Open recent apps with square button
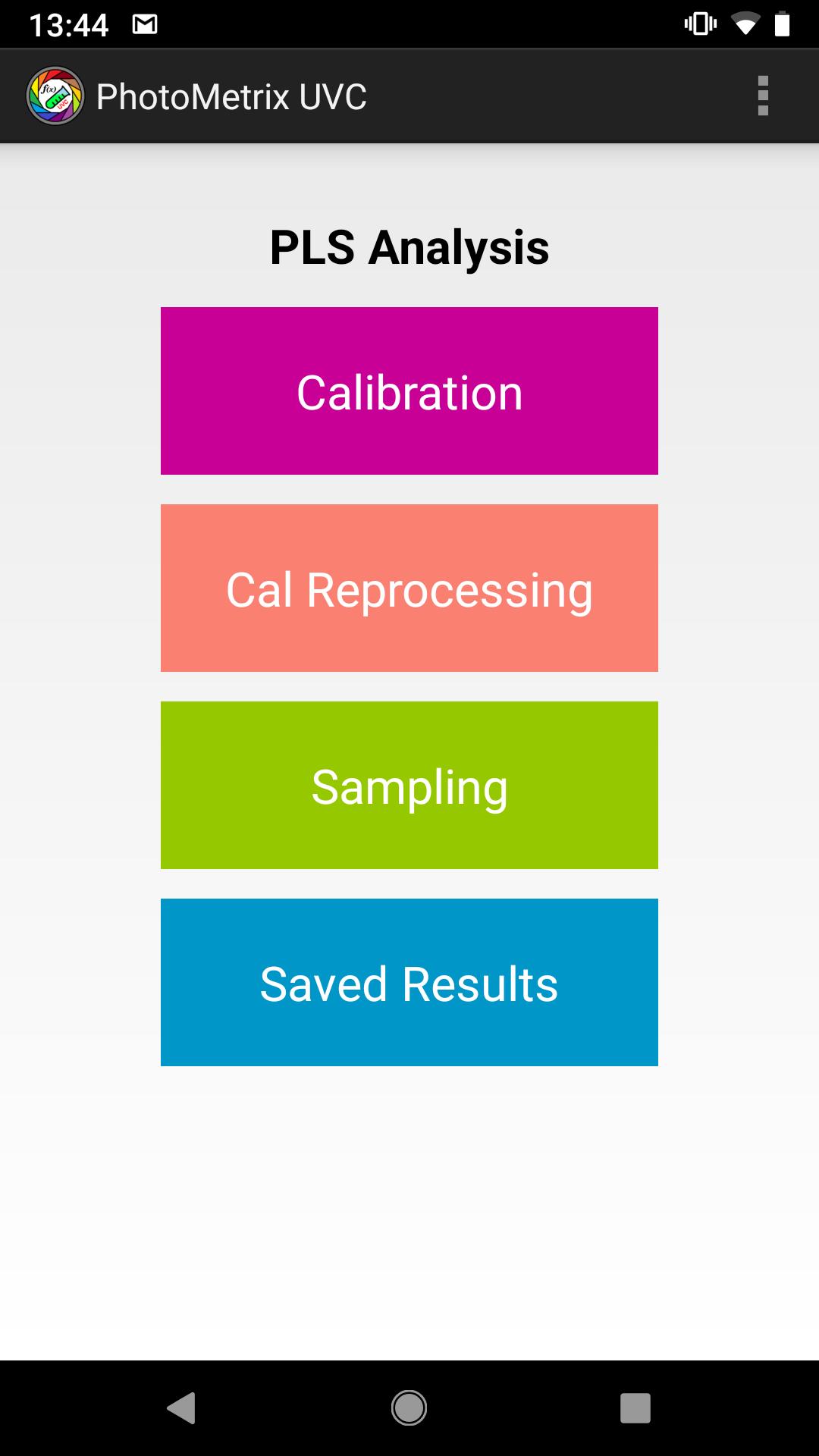This screenshot has height=1456, width=819. [x=635, y=1408]
